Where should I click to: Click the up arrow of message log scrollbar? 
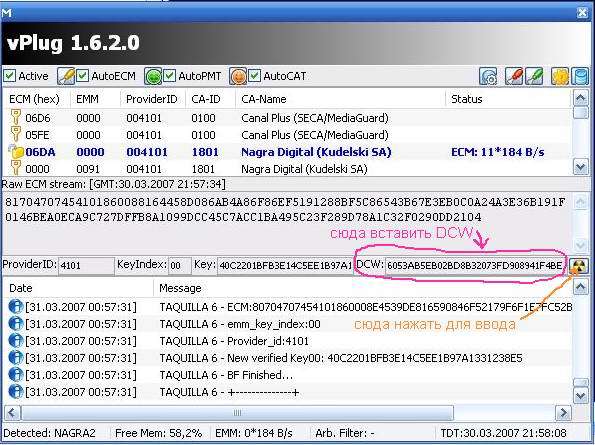coord(580,287)
